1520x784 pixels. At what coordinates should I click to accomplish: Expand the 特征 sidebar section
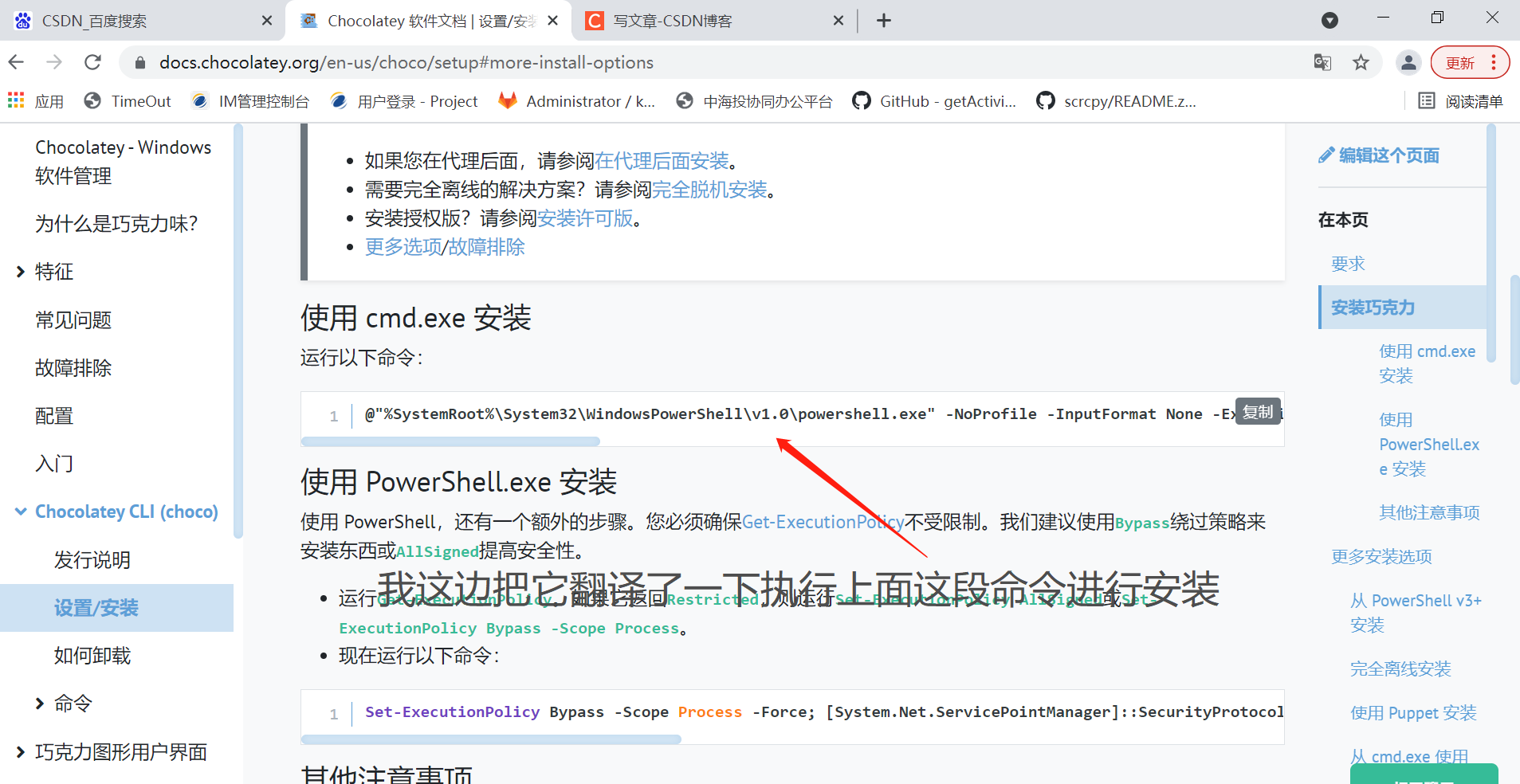point(21,272)
